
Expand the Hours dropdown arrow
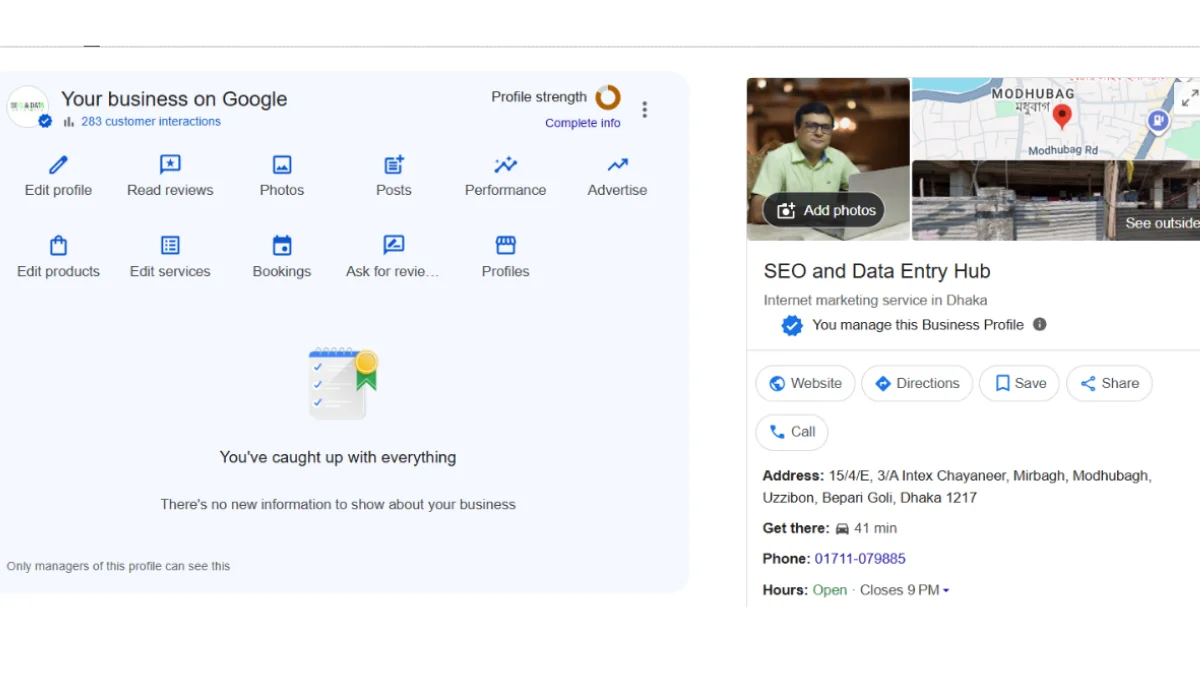[946, 590]
